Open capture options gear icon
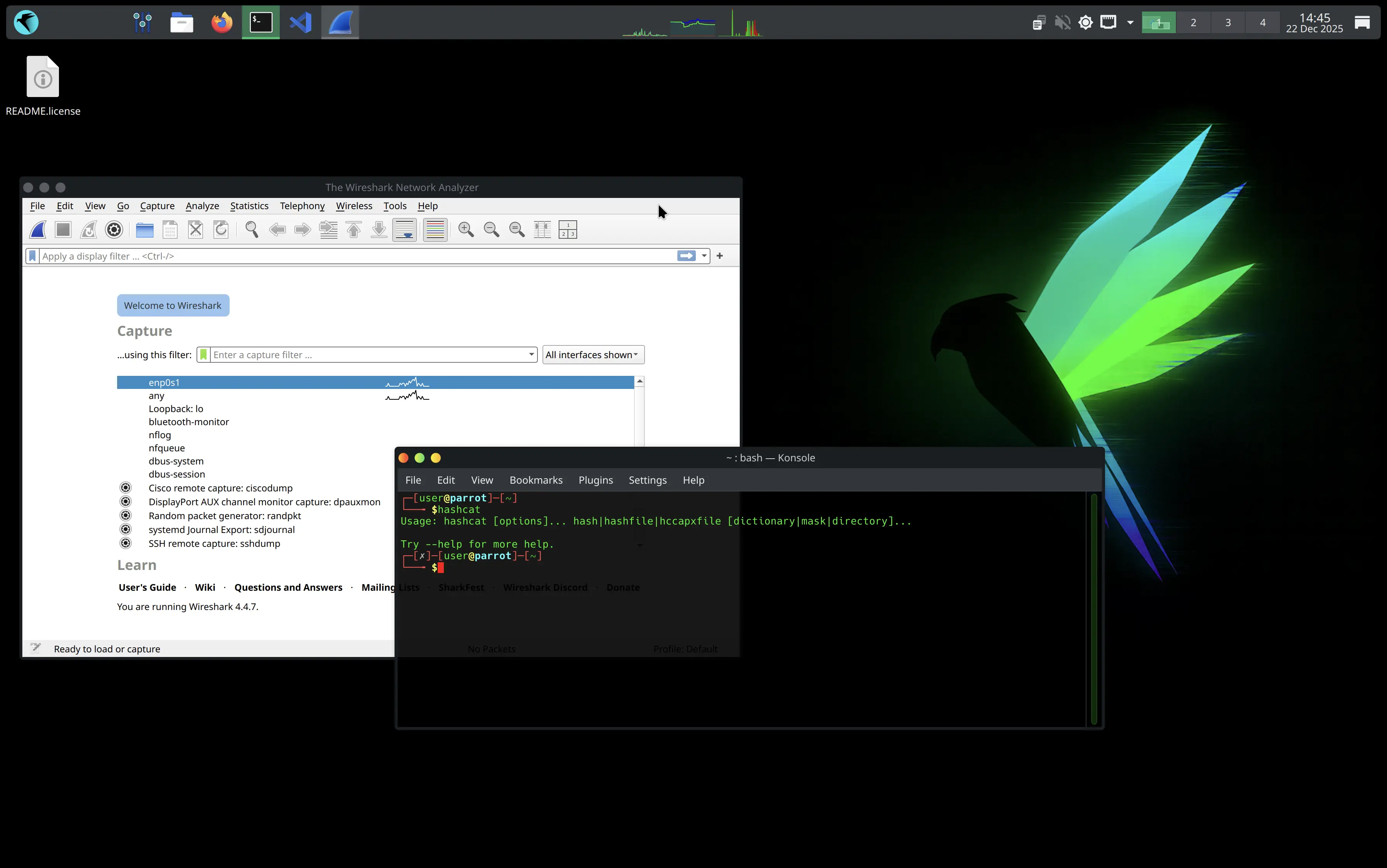Image resolution: width=1387 pixels, height=868 pixels. [x=114, y=230]
